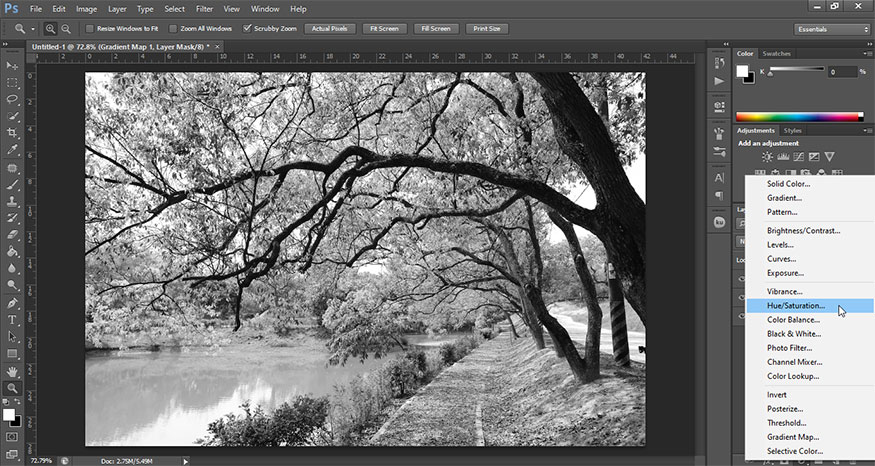Open the File menu
This screenshot has height=466, width=875.
[x=36, y=9]
